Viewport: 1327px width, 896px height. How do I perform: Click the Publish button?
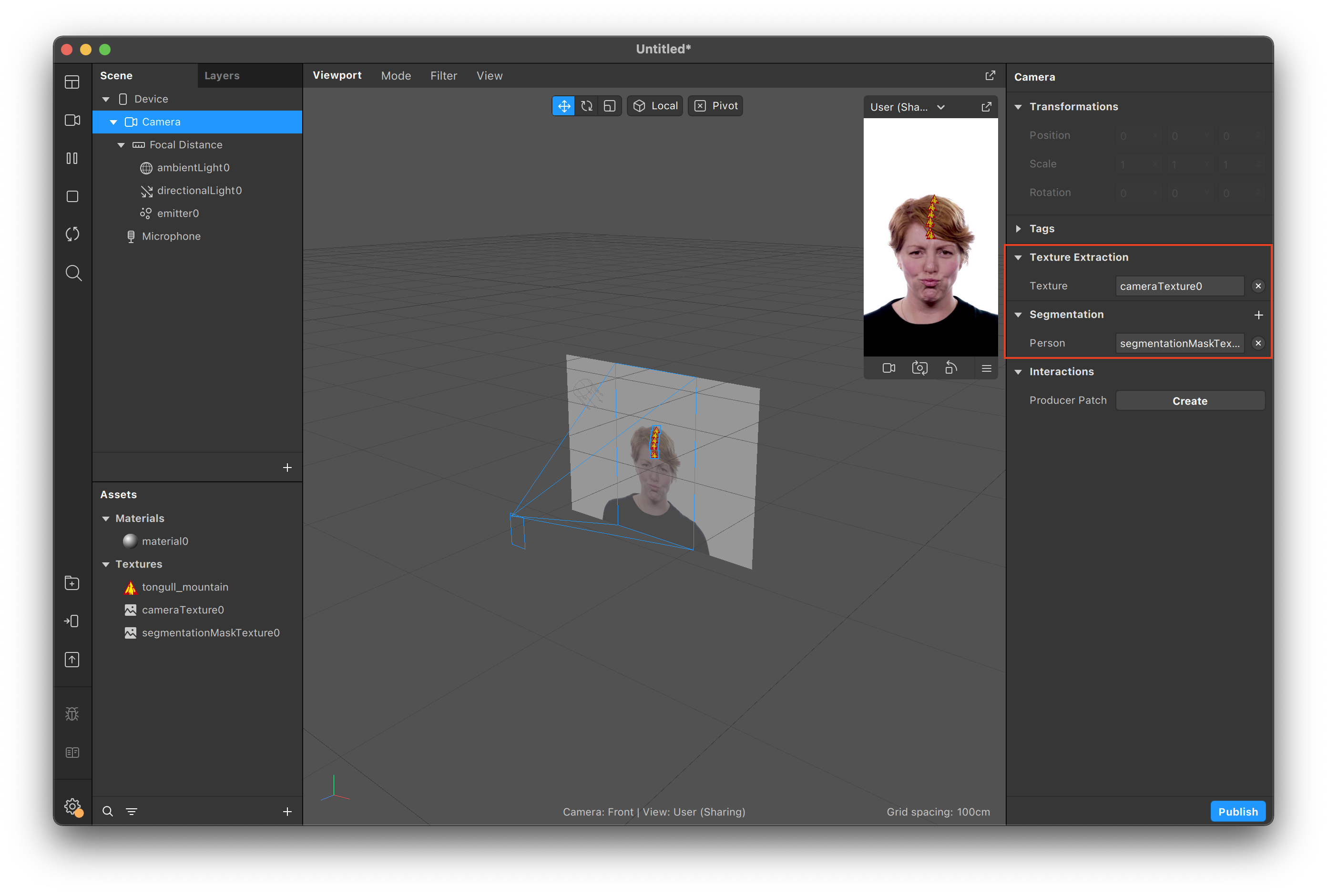pyautogui.click(x=1237, y=812)
